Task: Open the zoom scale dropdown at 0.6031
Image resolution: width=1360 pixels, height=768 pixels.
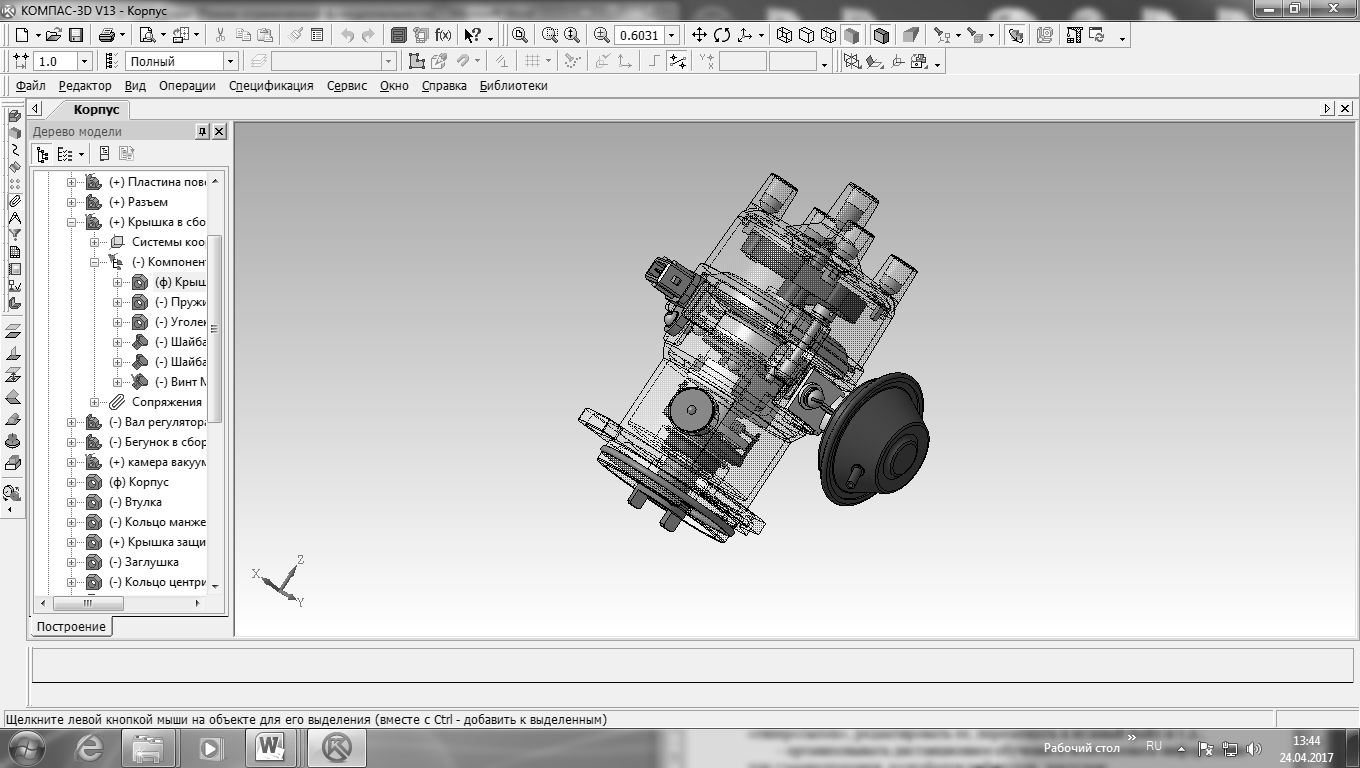Action: pos(671,35)
